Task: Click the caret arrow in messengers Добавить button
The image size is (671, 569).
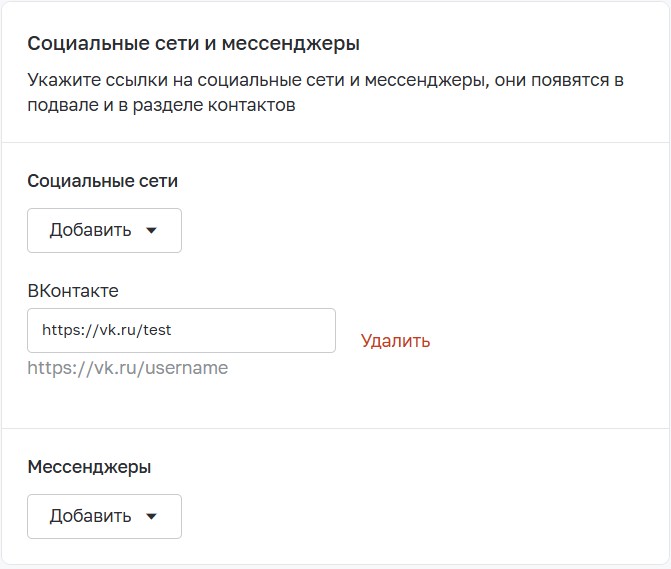Action: point(152,517)
